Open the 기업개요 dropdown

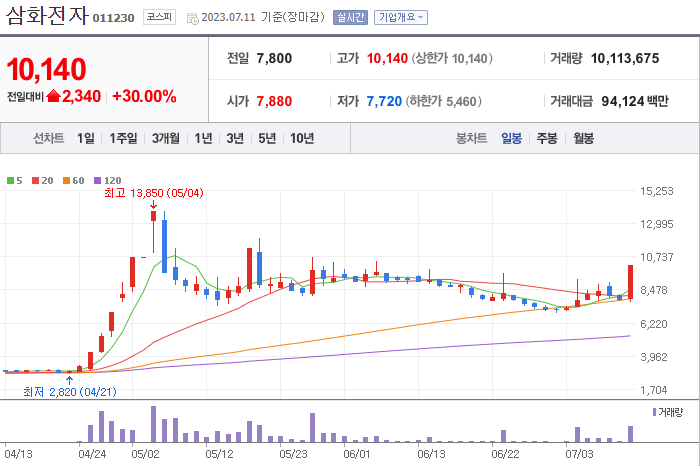click(x=400, y=17)
